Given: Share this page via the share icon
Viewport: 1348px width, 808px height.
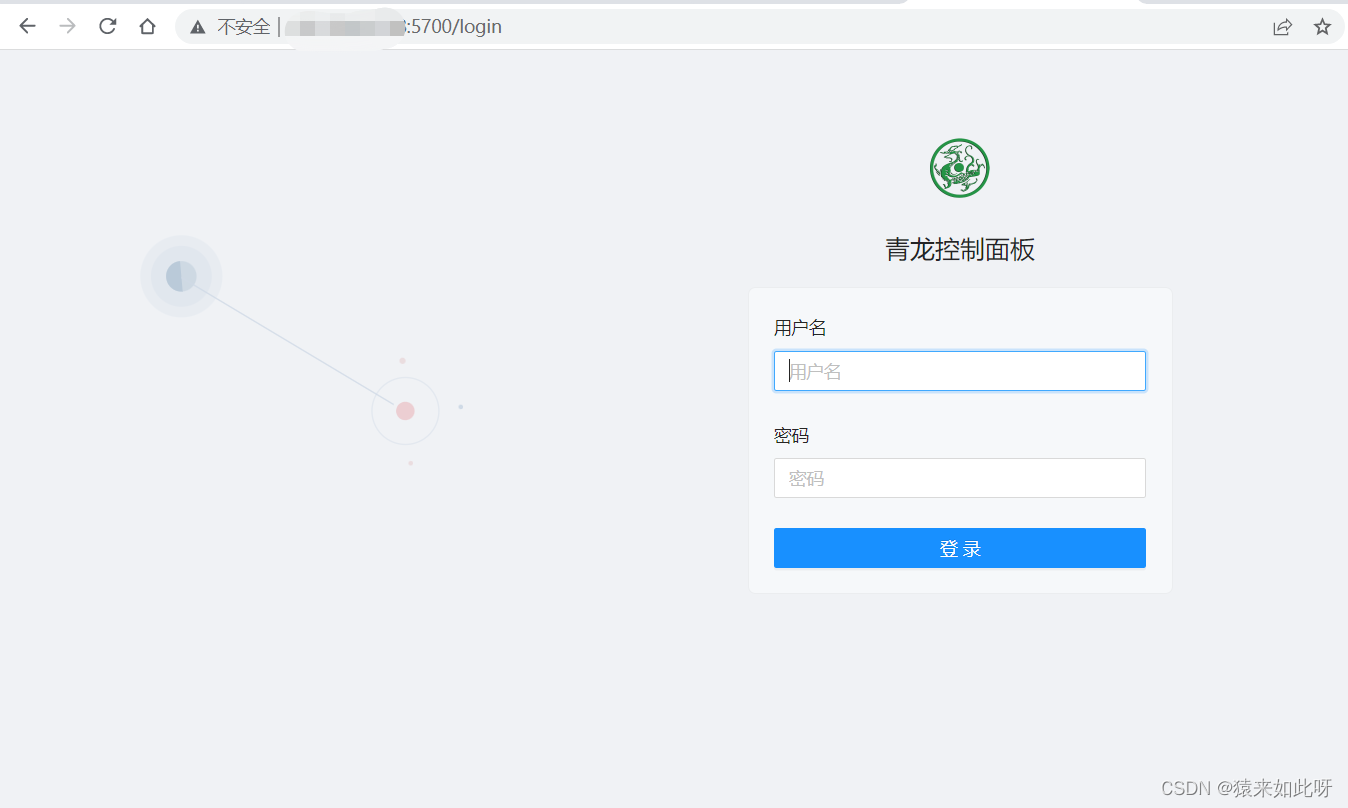Looking at the screenshot, I should pyautogui.click(x=1282, y=27).
